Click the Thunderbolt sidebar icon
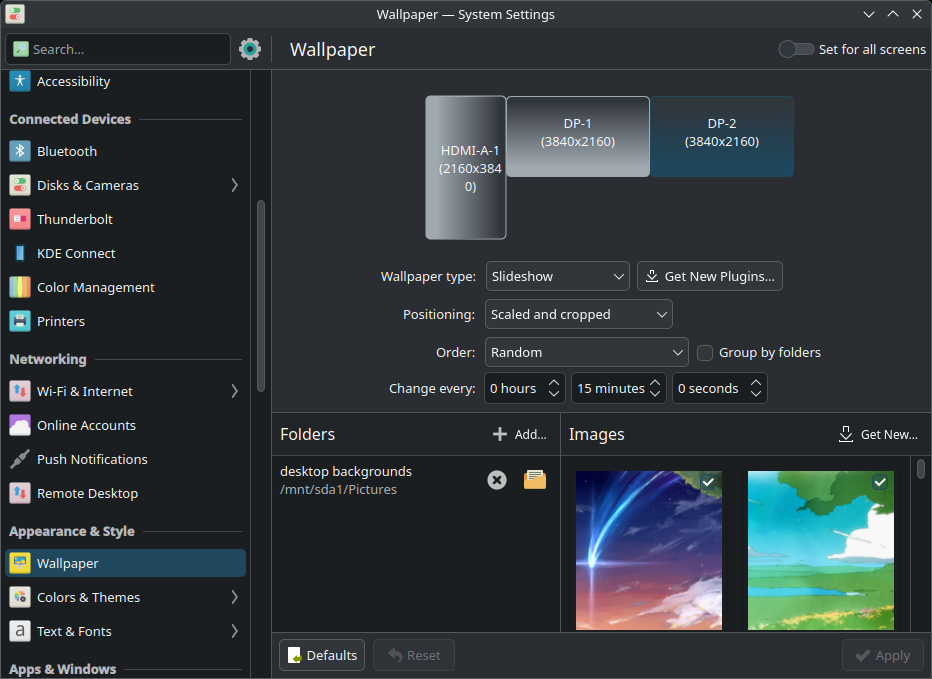Viewport: 932px width, 679px height. (20, 219)
